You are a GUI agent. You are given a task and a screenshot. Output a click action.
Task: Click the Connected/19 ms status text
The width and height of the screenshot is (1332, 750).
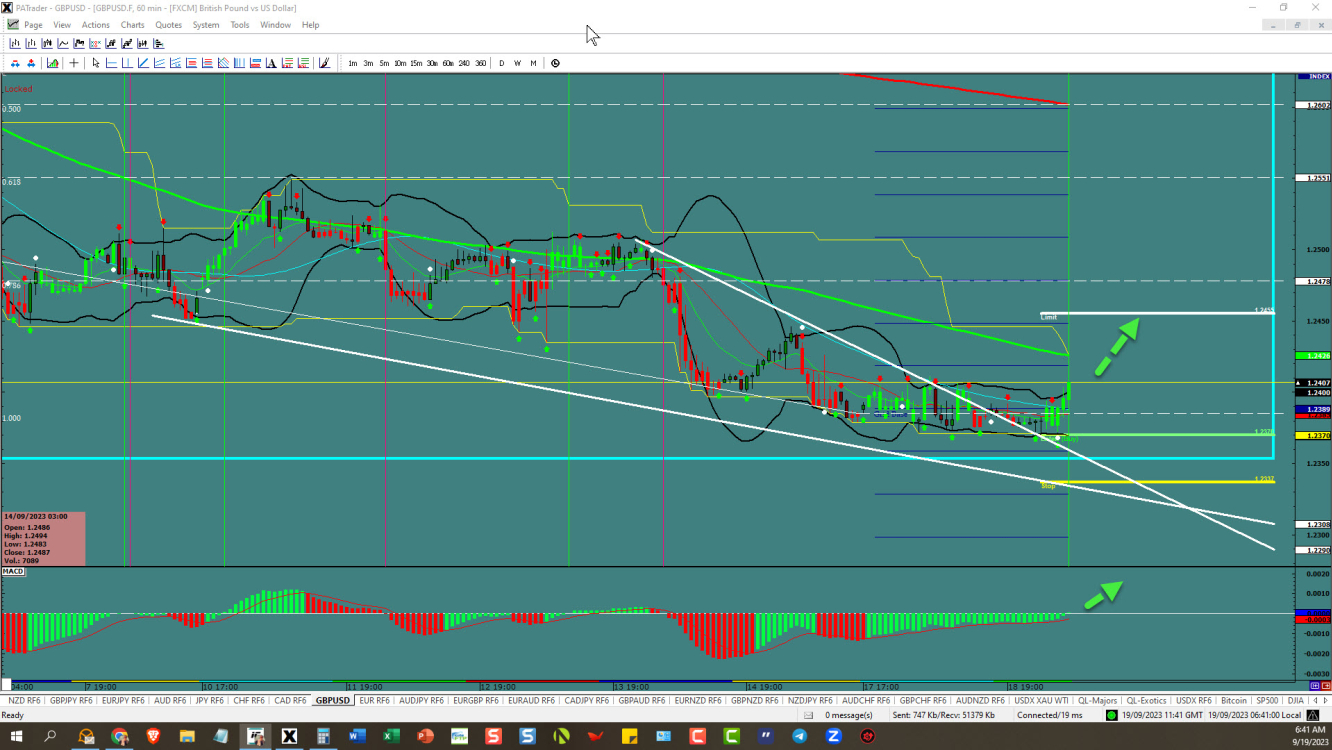pyautogui.click(x=1049, y=715)
